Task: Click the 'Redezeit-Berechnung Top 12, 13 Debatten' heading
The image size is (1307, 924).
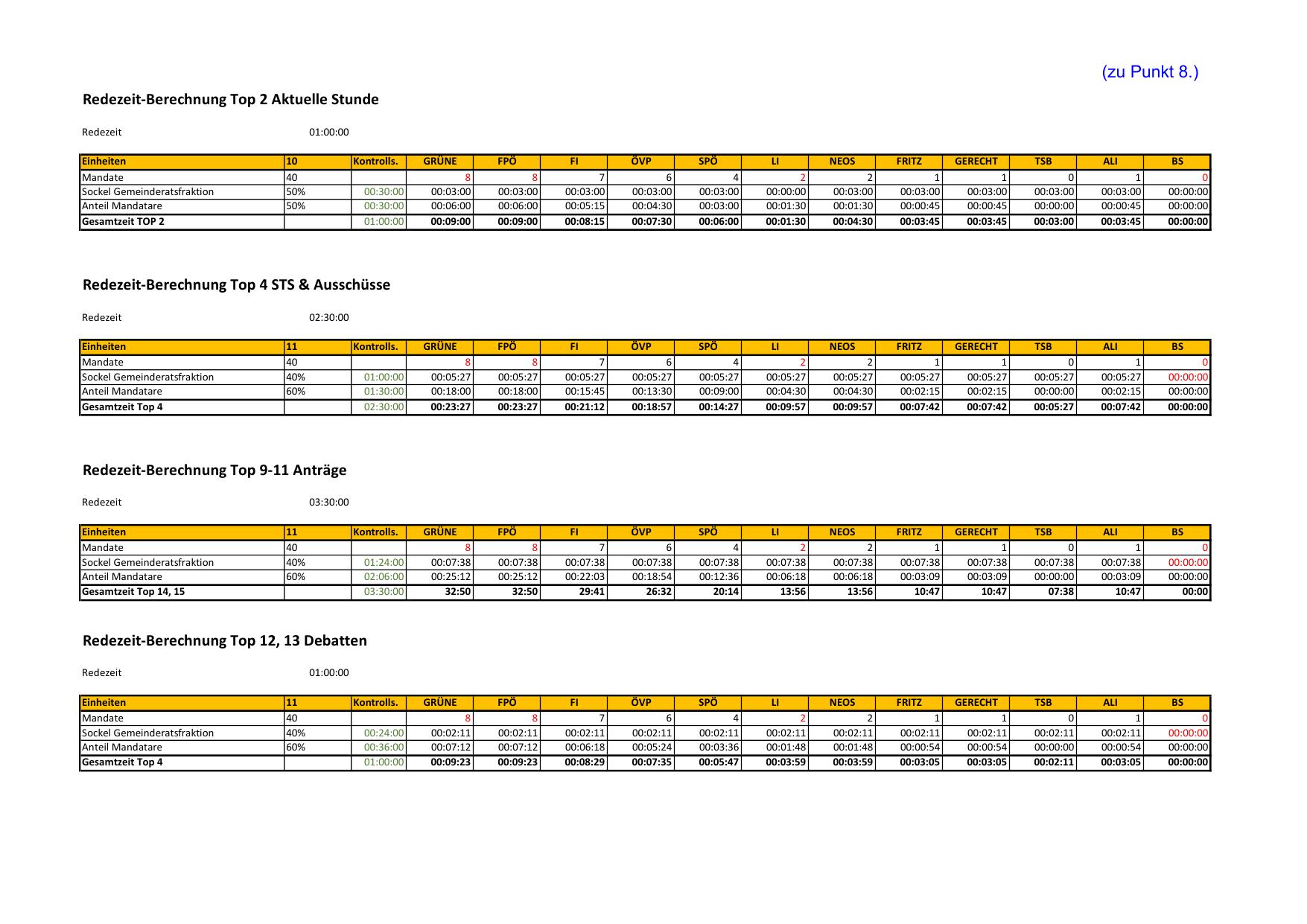Action: coord(224,641)
